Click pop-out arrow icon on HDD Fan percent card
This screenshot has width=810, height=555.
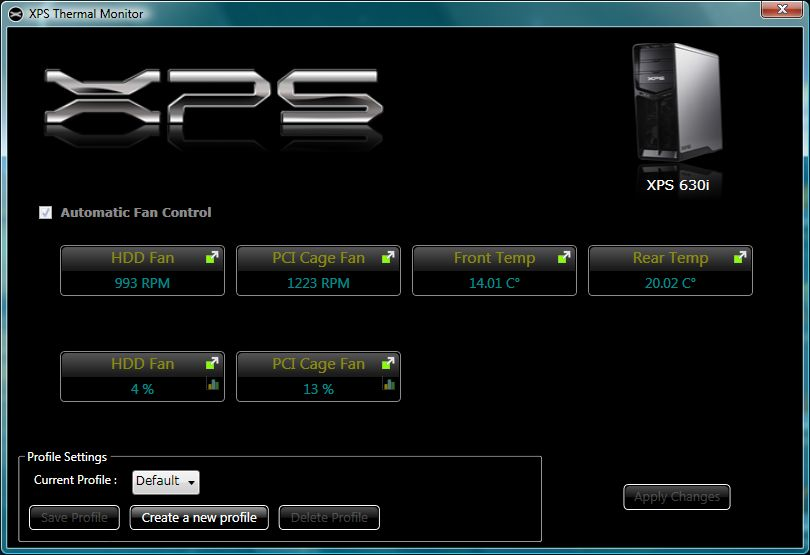point(212,363)
